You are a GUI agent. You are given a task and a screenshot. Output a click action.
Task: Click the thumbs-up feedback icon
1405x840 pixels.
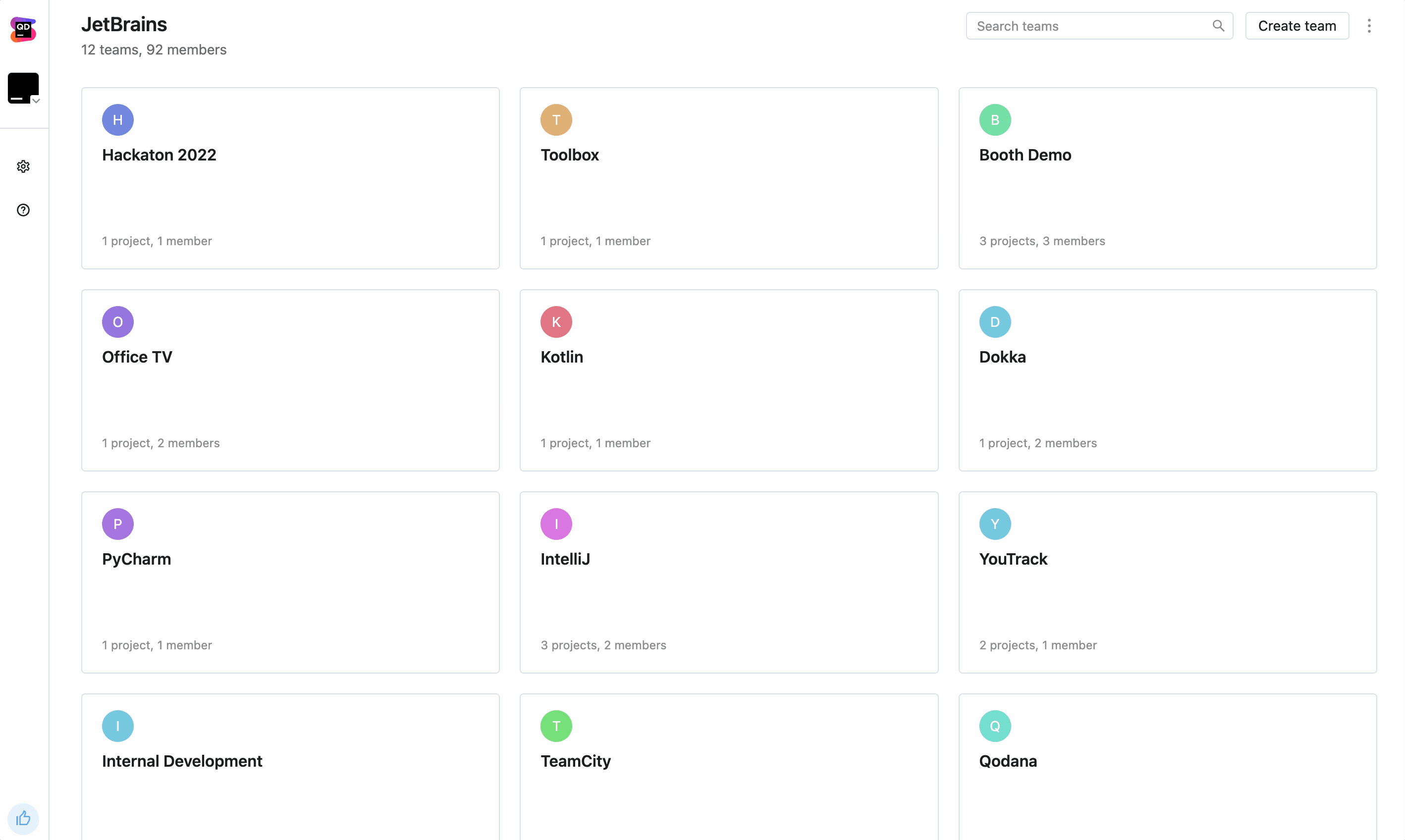(23, 819)
